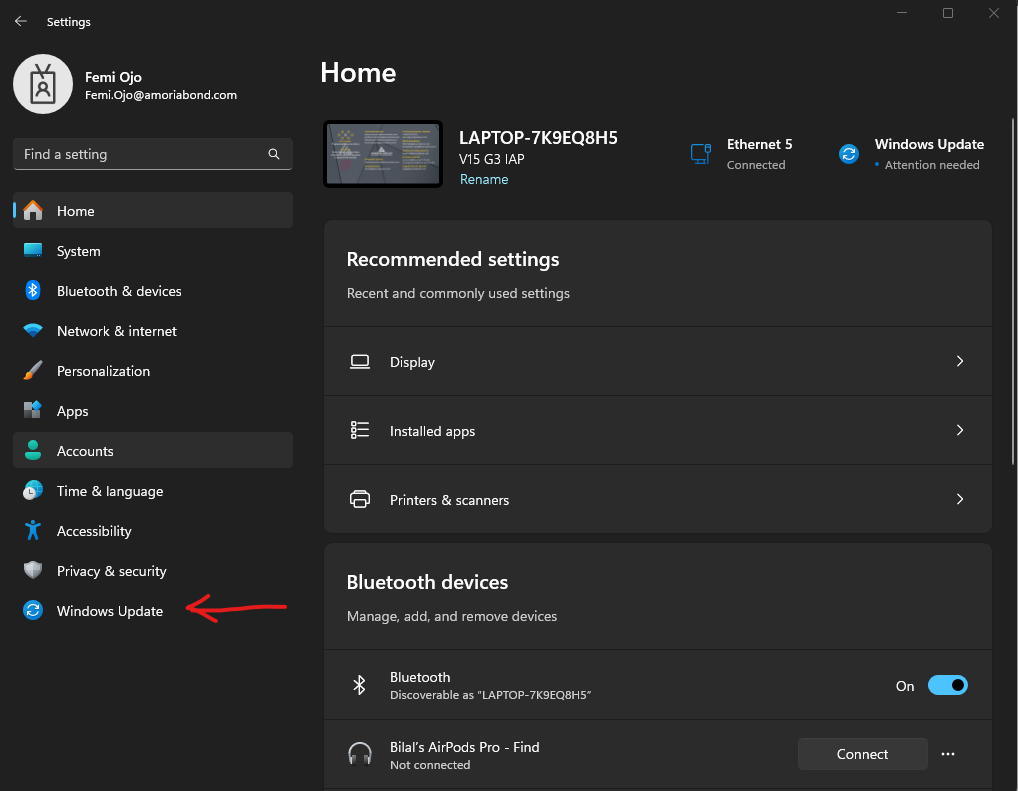Click the Recommended settings heading
Viewport: 1018px width, 791px height.
453,259
